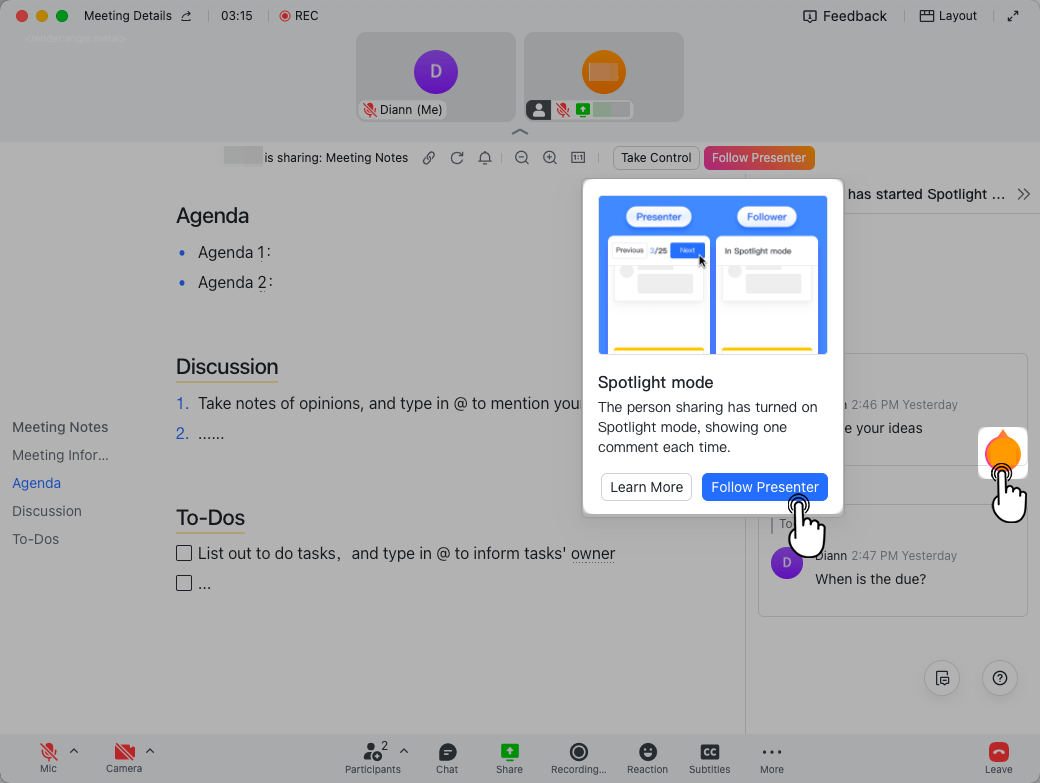Copy the shared document link icon

tap(429, 157)
